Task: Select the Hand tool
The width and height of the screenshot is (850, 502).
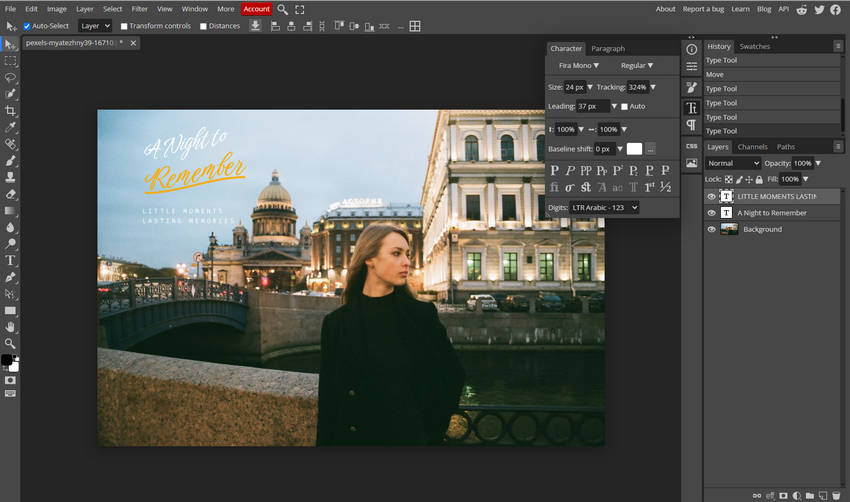Action: pos(10,327)
